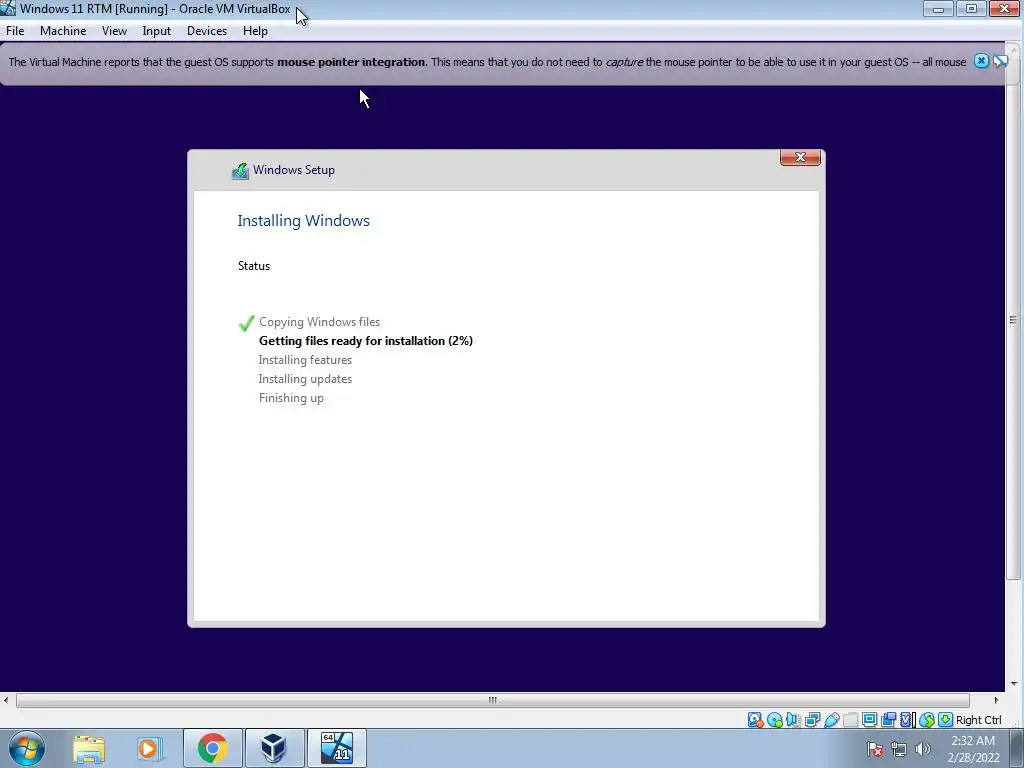Click bold 'mouse pointer integration' notification text
Viewport: 1024px width, 768px height.
[351, 62]
